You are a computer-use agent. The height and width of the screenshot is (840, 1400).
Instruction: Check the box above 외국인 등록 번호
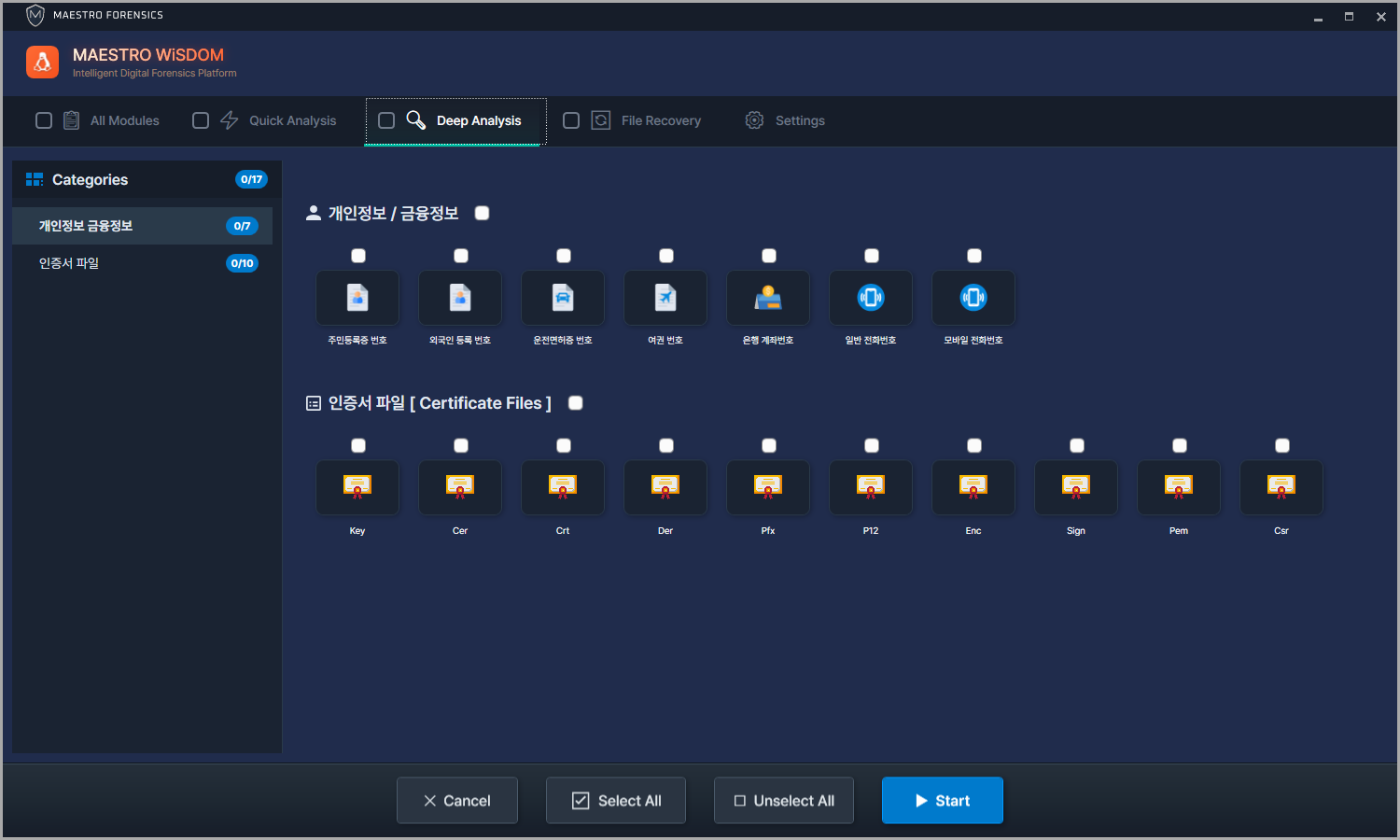click(461, 256)
